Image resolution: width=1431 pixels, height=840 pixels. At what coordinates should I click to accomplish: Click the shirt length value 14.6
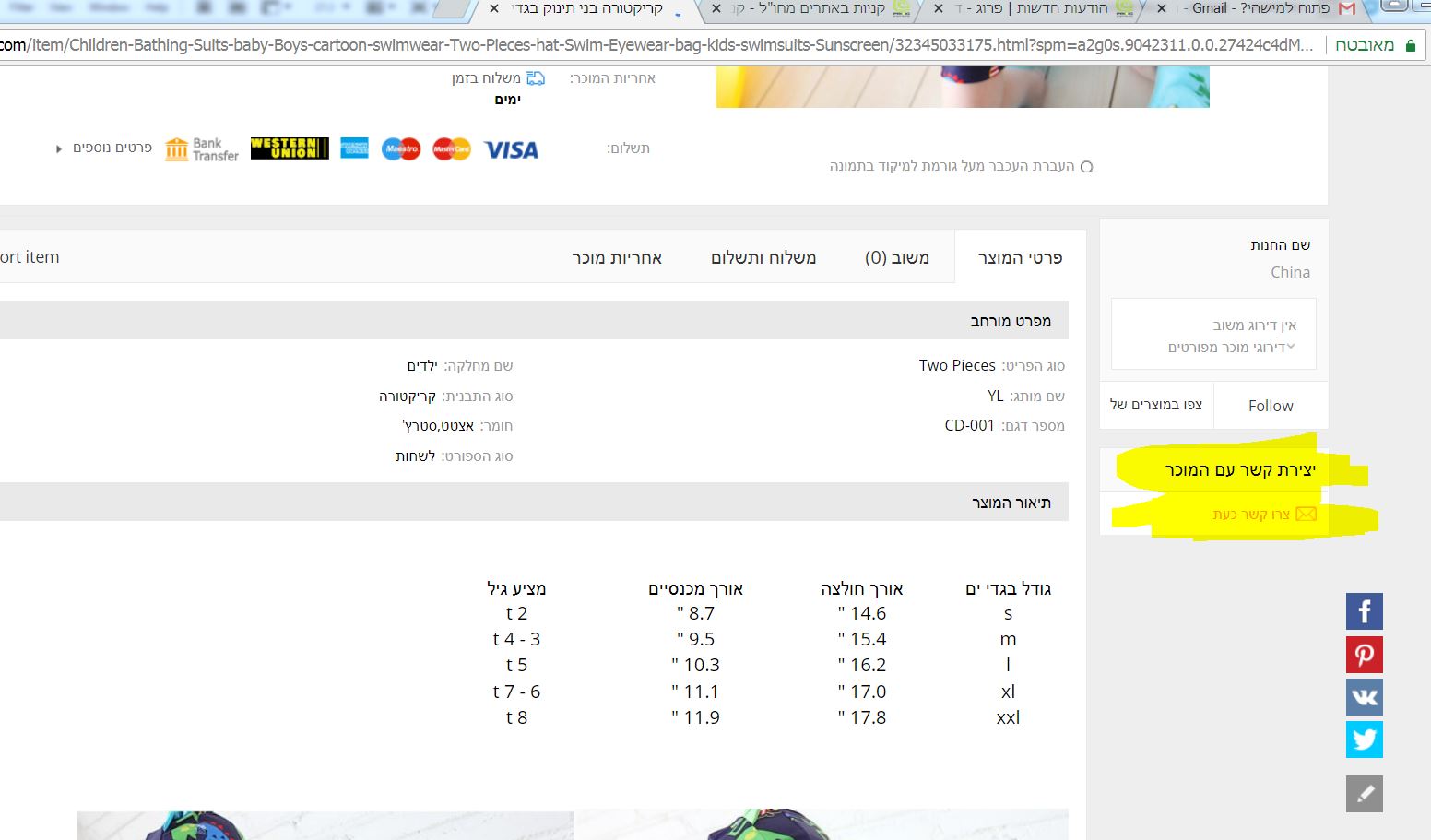click(x=862, y=613)
